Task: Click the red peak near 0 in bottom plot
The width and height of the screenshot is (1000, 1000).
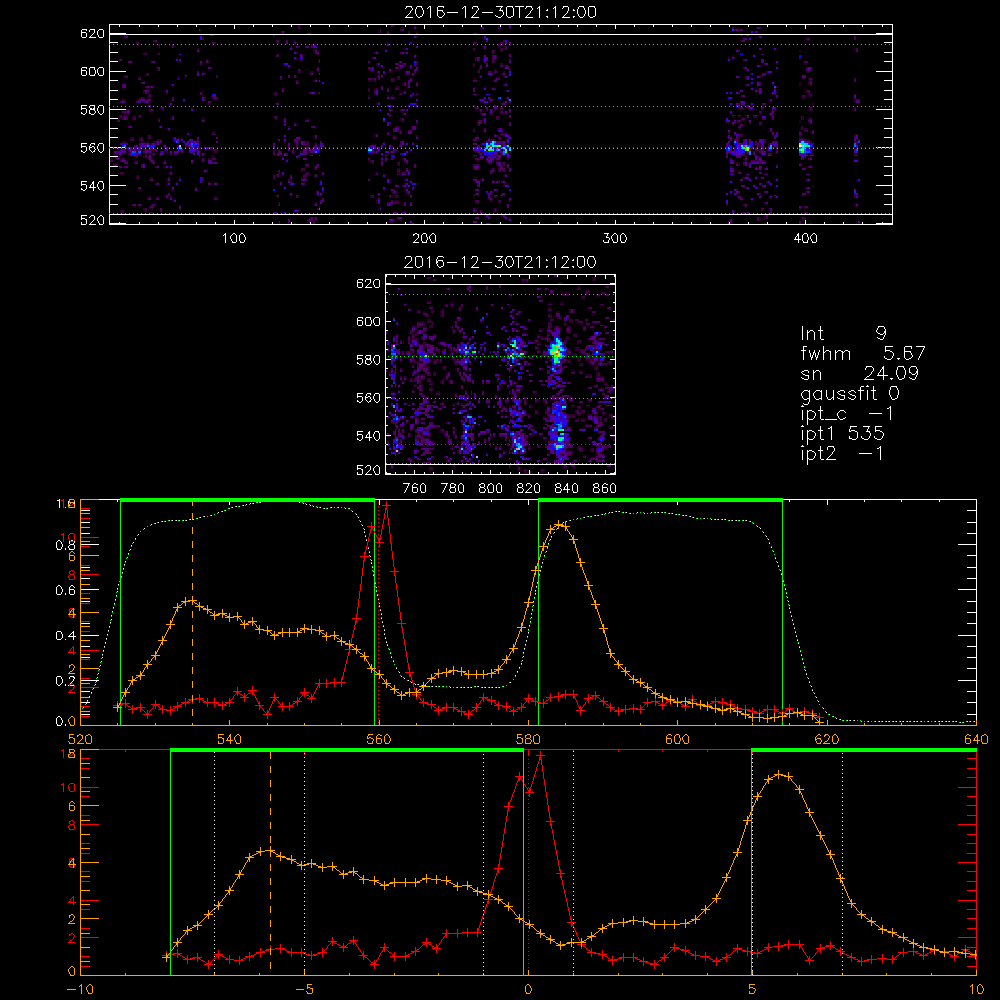Action: (540, 755)
